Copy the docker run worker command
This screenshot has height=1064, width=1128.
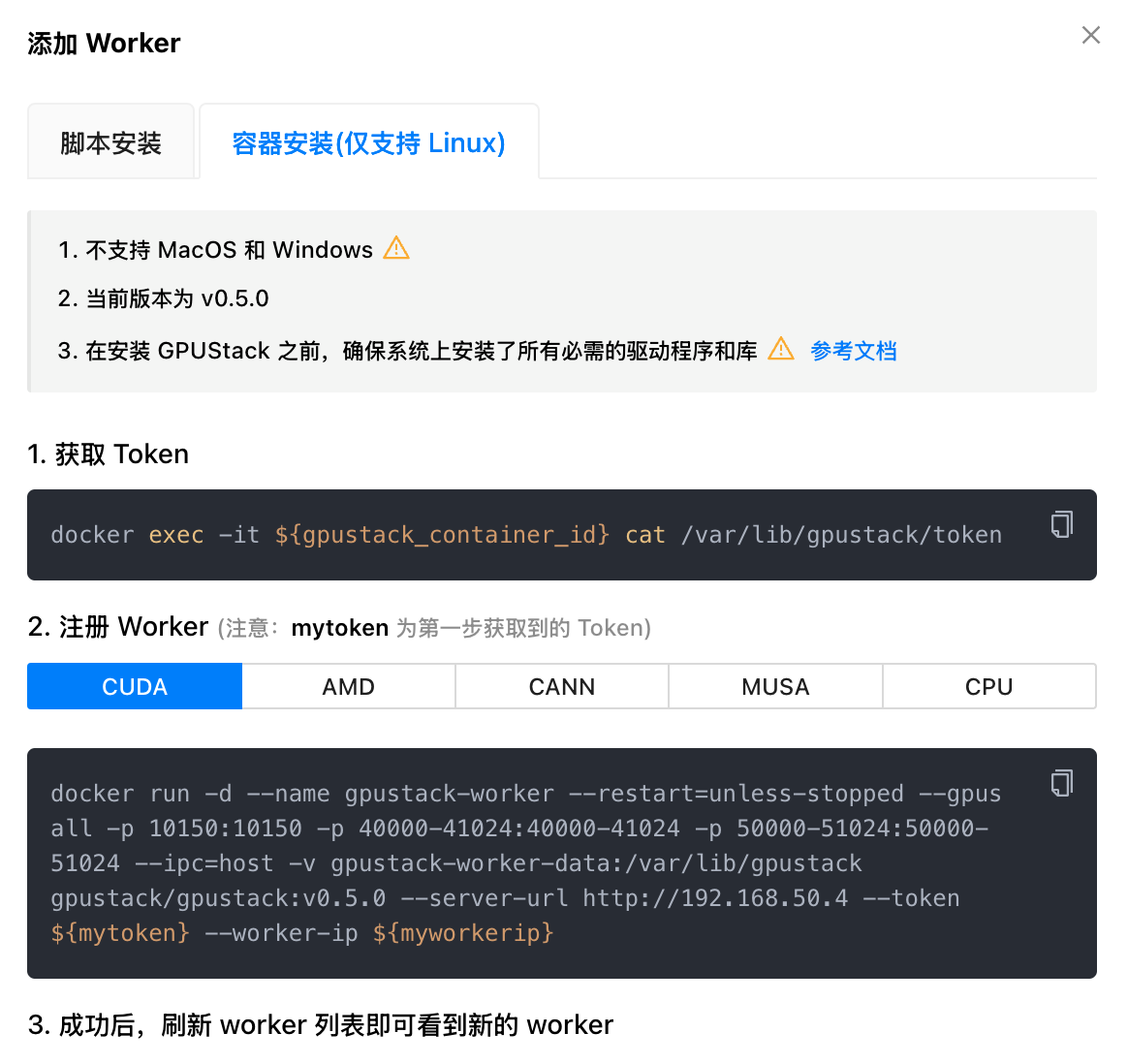tap(1062, 783)
